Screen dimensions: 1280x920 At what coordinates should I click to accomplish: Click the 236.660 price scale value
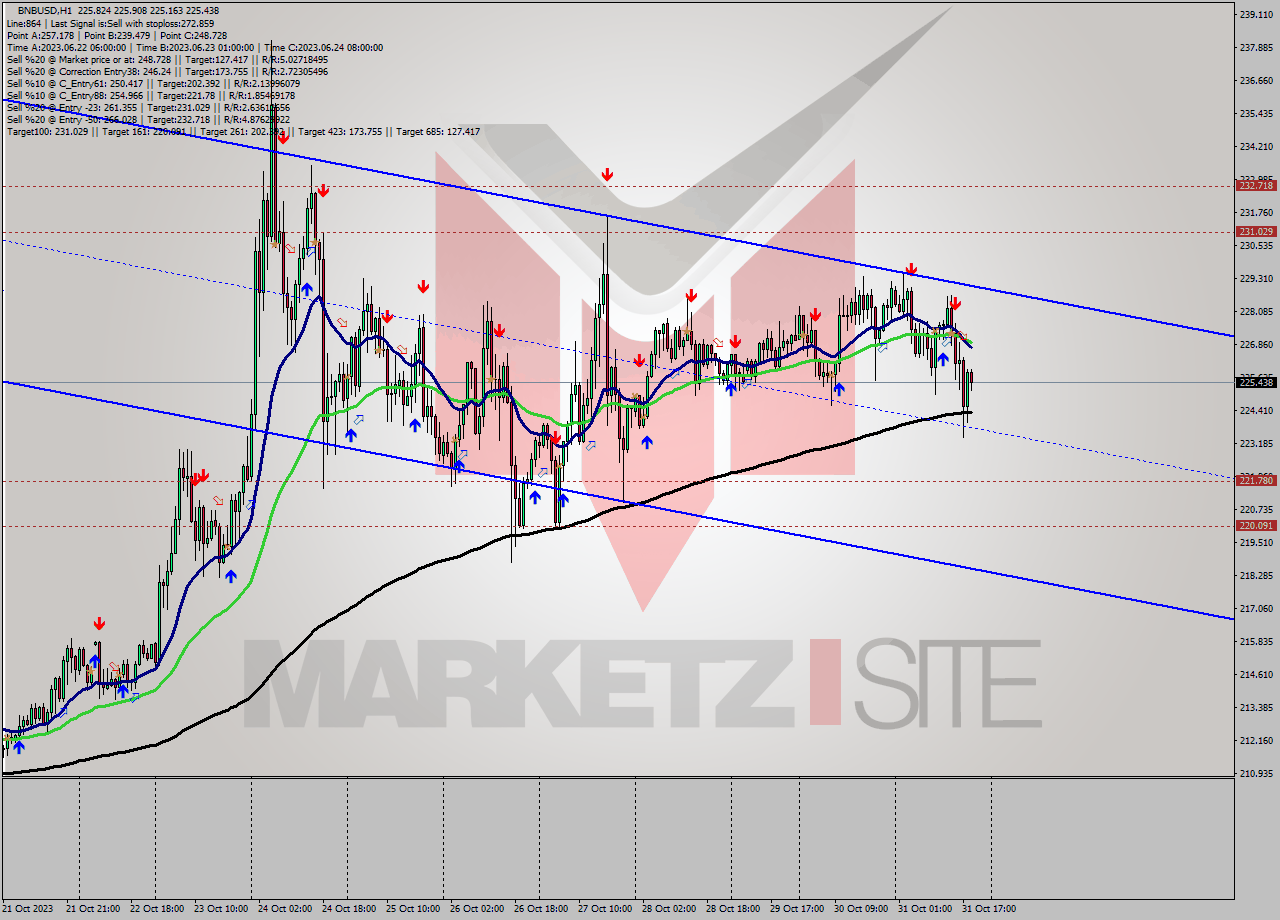tap(1256, 80)
